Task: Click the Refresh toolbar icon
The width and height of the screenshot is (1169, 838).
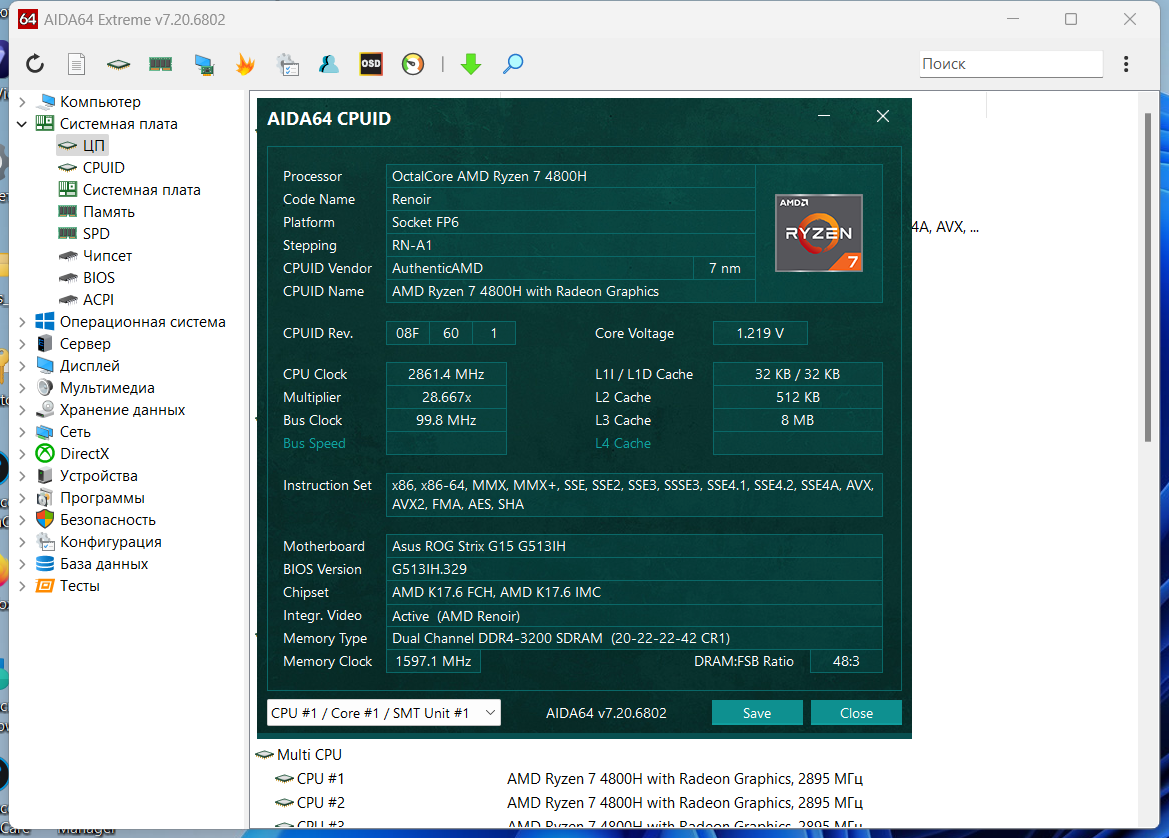Action: (35, 64)
